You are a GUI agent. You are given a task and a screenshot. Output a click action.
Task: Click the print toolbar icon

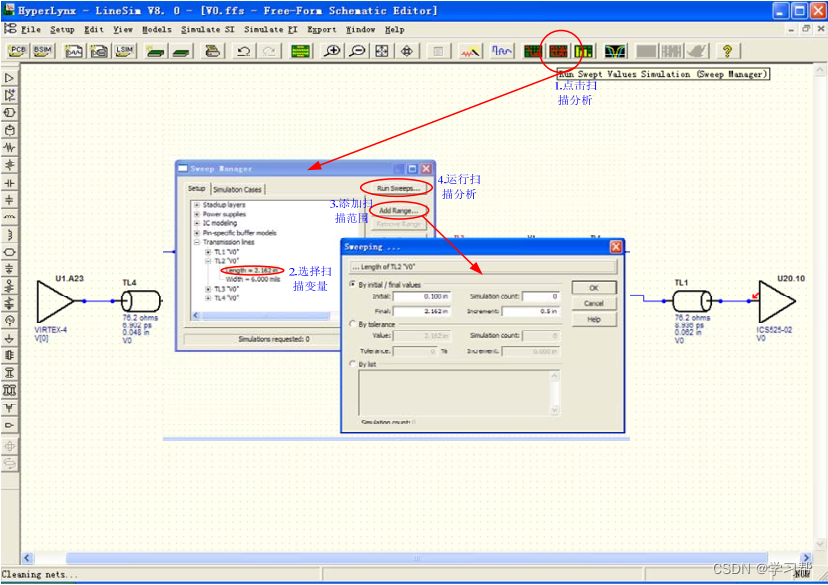click(212, 51)
